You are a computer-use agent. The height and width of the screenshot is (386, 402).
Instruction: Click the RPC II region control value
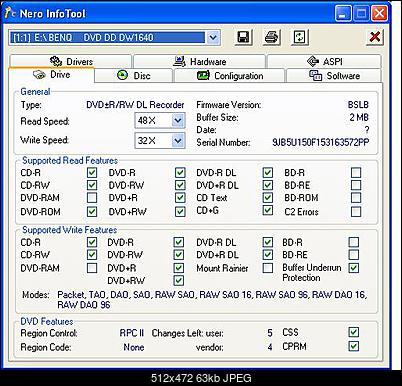pyautogui.click(x=132, y=333)
